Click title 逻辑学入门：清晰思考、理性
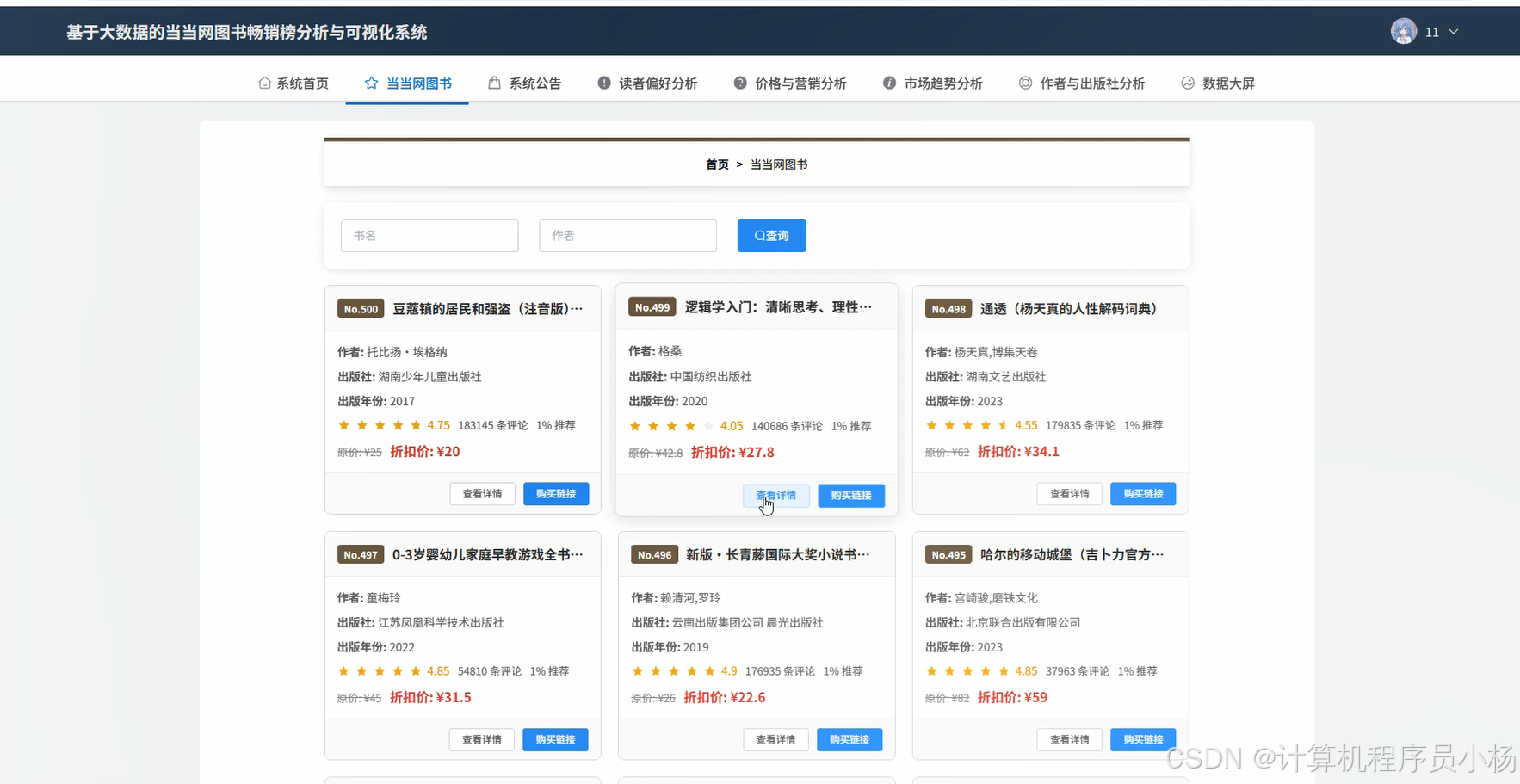Viewport: 1520px width, 784px height. point(778,307)
